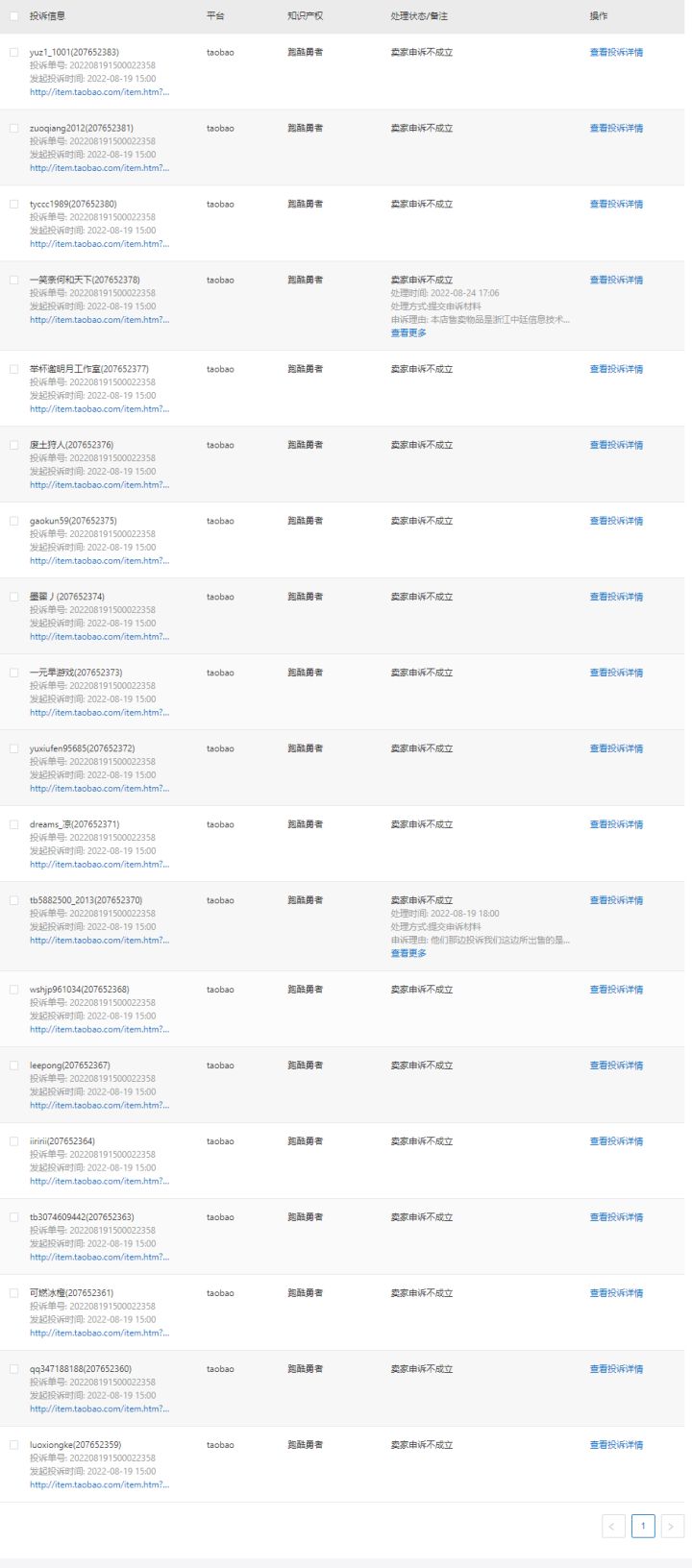Check the tb3074609442(207652363) row checkbox
692x1568 pixels.
(x=13, y=1217)
